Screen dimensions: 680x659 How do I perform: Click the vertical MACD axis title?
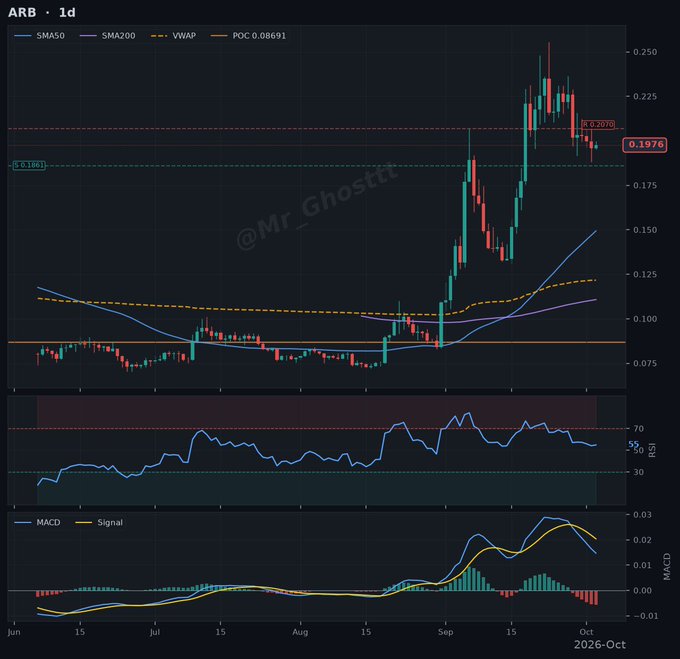(667, 567)
